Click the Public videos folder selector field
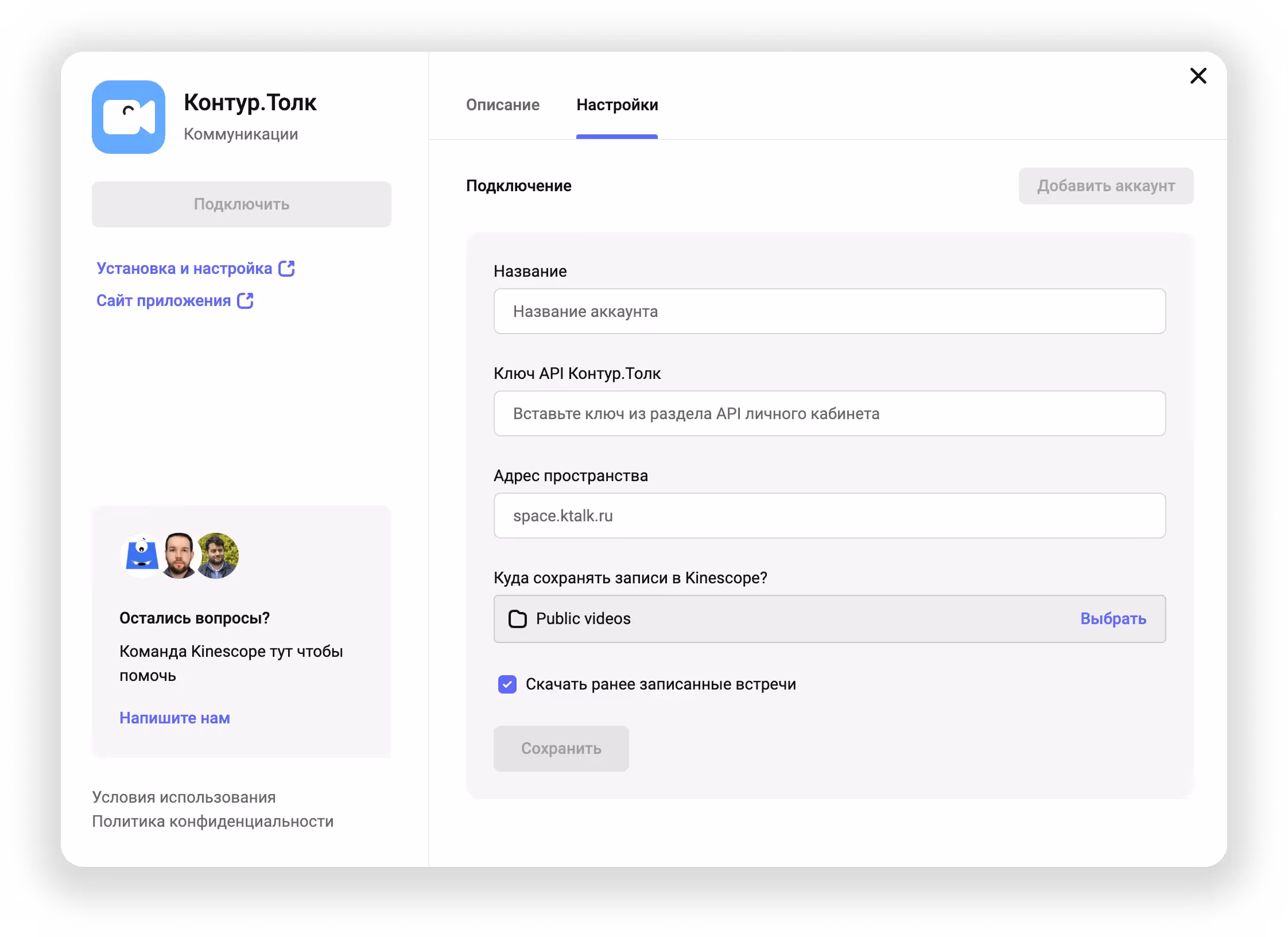Screen dimensions: 1288x937 pyautogui.click(x=829, y=618)
